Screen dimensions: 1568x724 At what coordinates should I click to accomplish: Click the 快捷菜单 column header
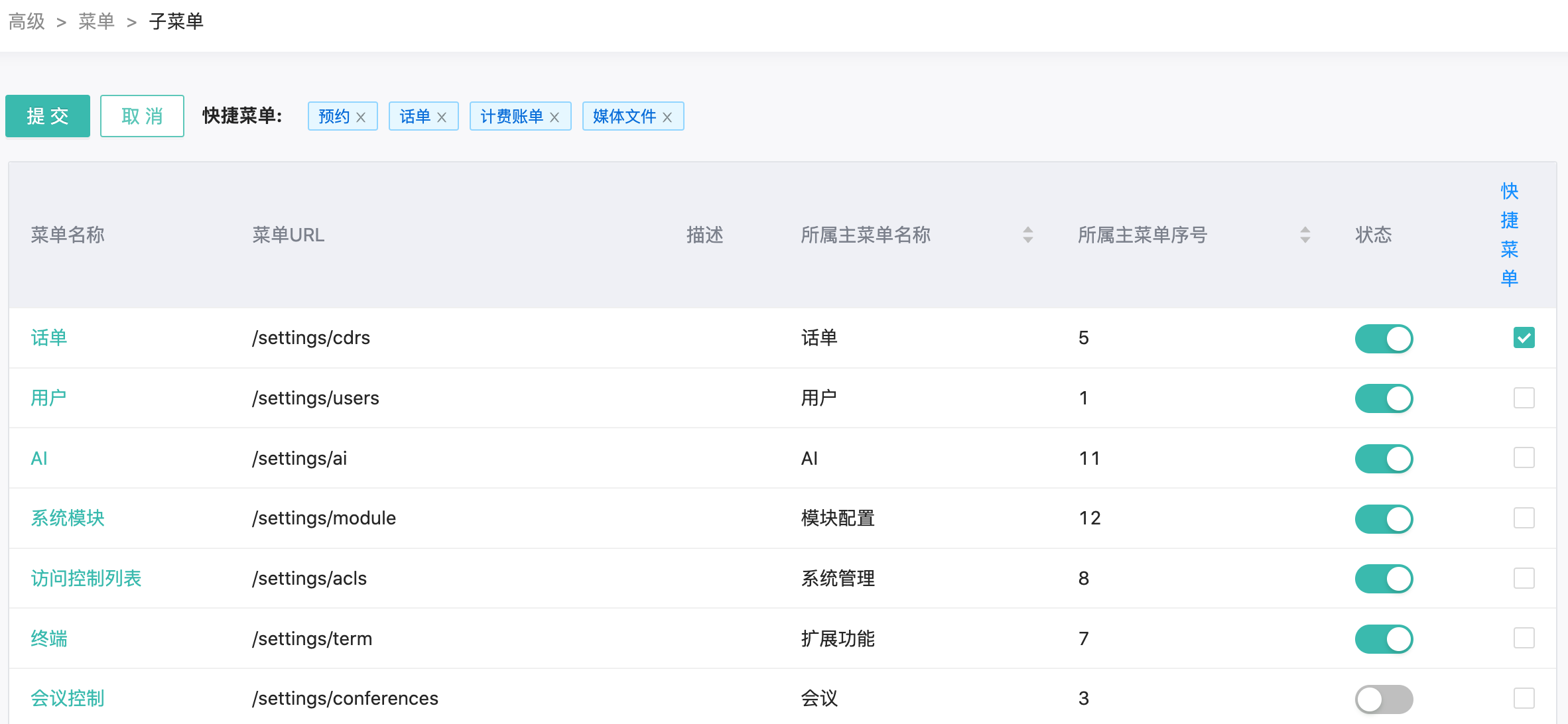(1510, 235)
